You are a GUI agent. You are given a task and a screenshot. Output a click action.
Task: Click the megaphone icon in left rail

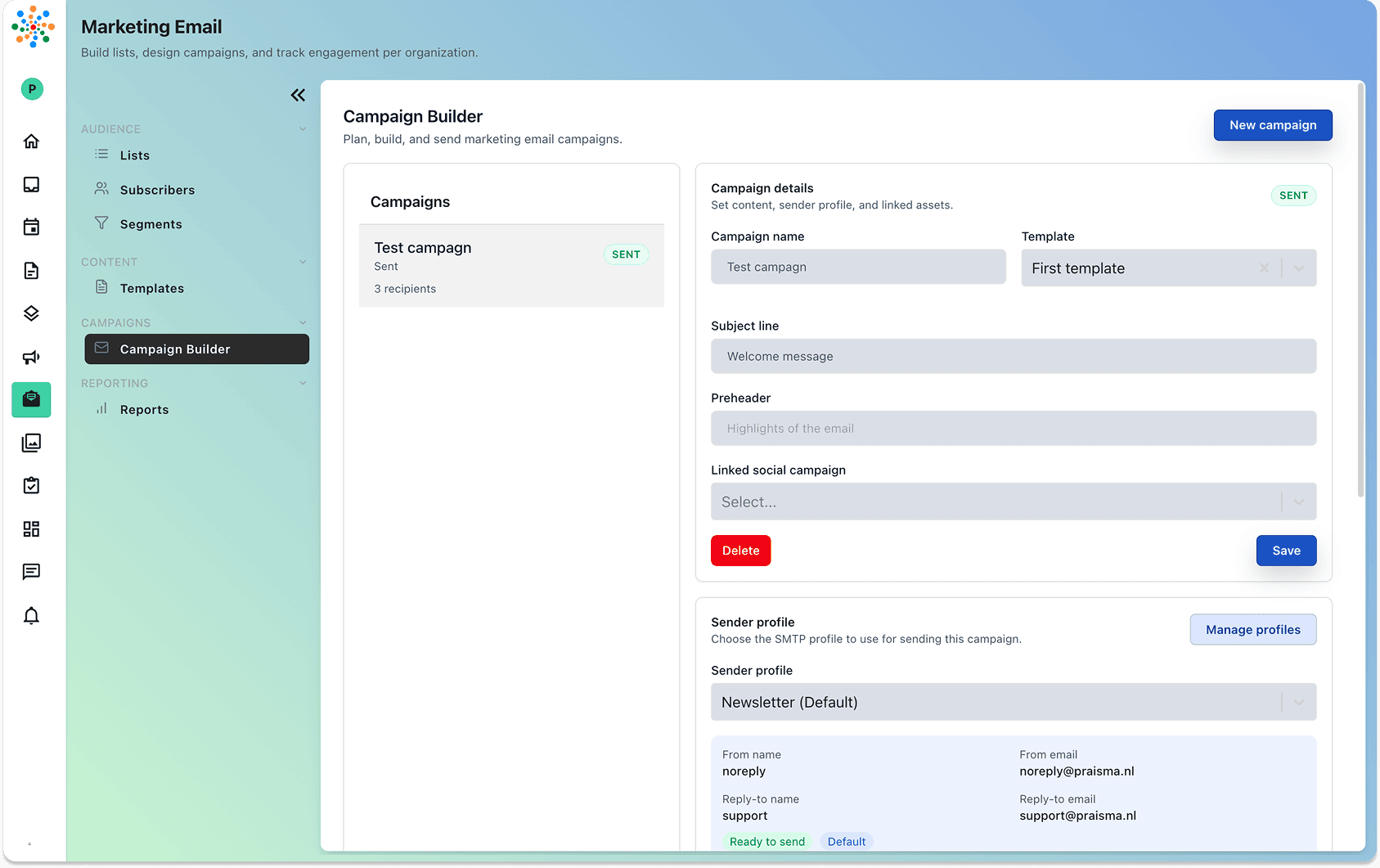point(31,357)
